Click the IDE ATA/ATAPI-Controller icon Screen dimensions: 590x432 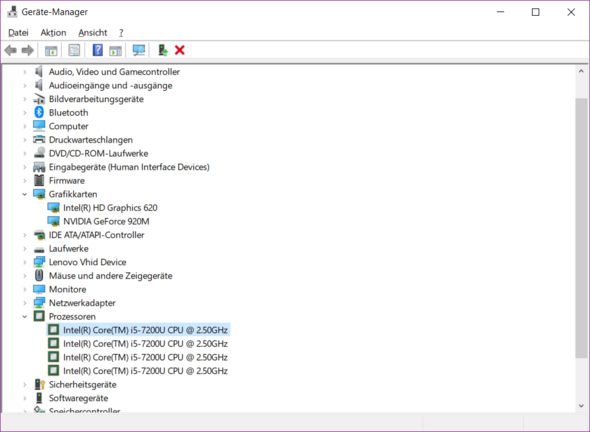point(39,235)
